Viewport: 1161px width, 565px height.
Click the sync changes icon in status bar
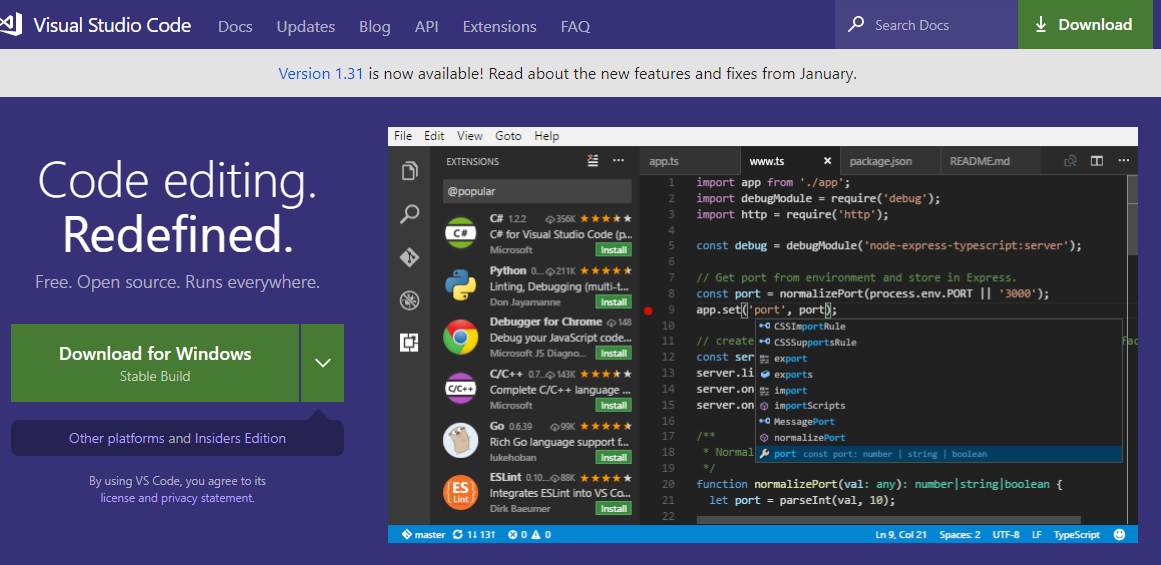point(458,535)
